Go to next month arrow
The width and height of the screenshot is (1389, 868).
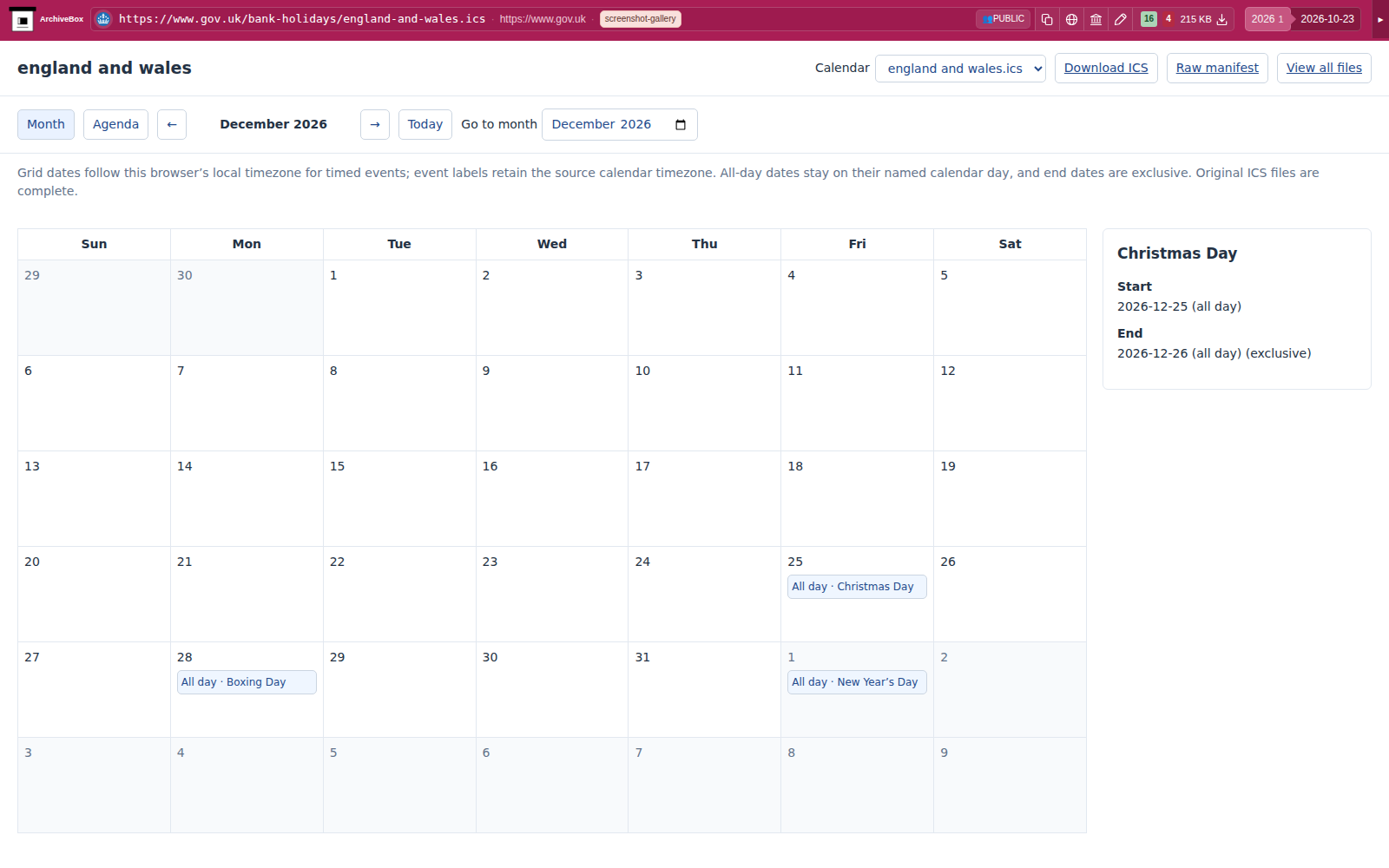click(x=375, y=125)
